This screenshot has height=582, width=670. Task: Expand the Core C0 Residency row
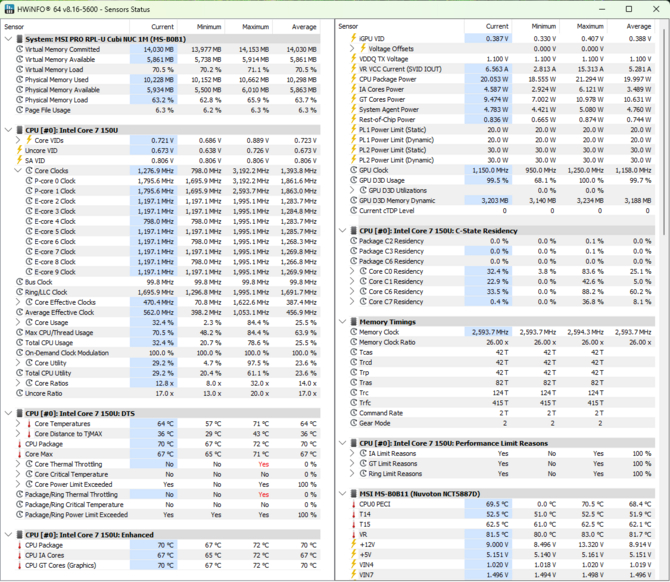click(x=352, y=271)
